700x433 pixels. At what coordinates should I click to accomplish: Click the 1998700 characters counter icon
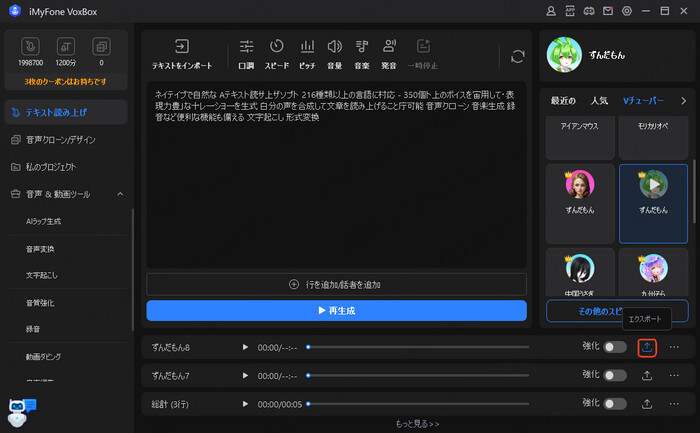pyautogui.click(x=30, y=46)
